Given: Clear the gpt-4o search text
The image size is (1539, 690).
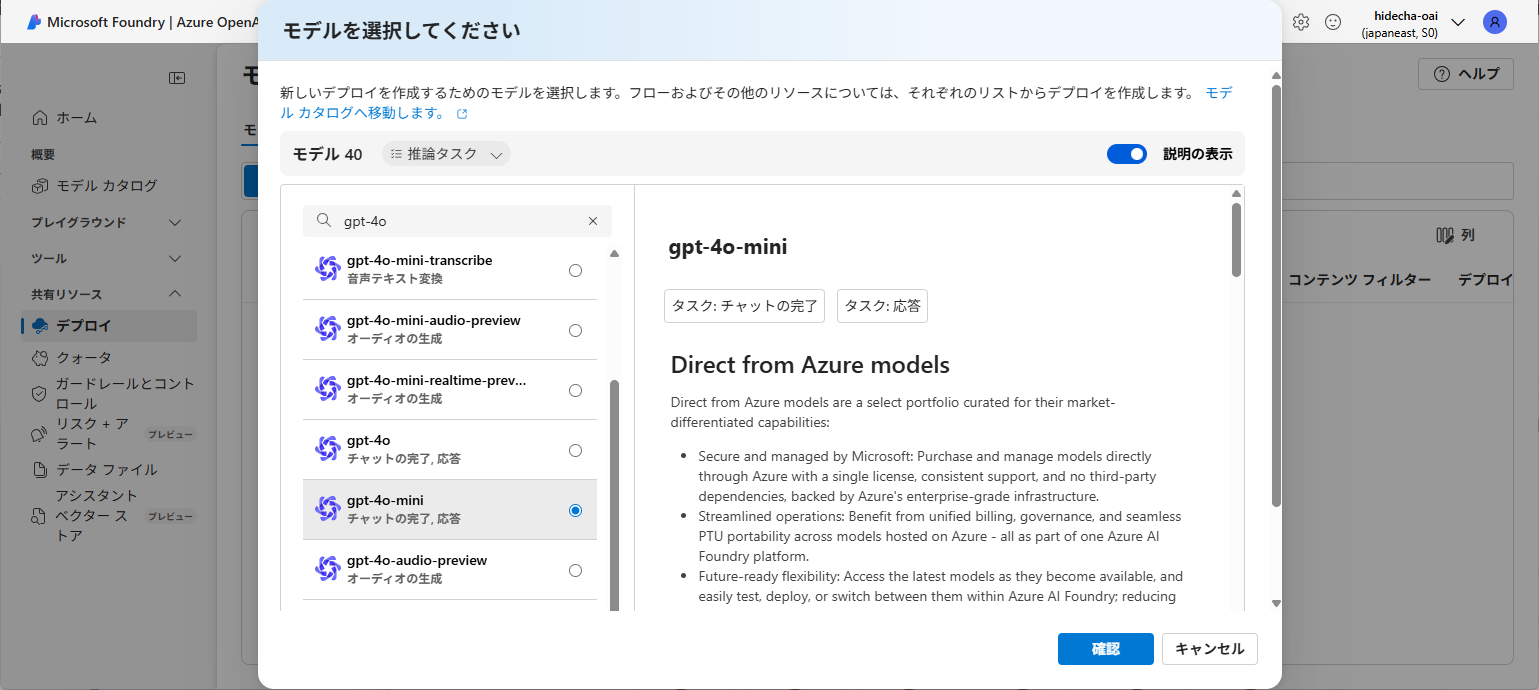Looking at the screenshot, I should [592, 221].
